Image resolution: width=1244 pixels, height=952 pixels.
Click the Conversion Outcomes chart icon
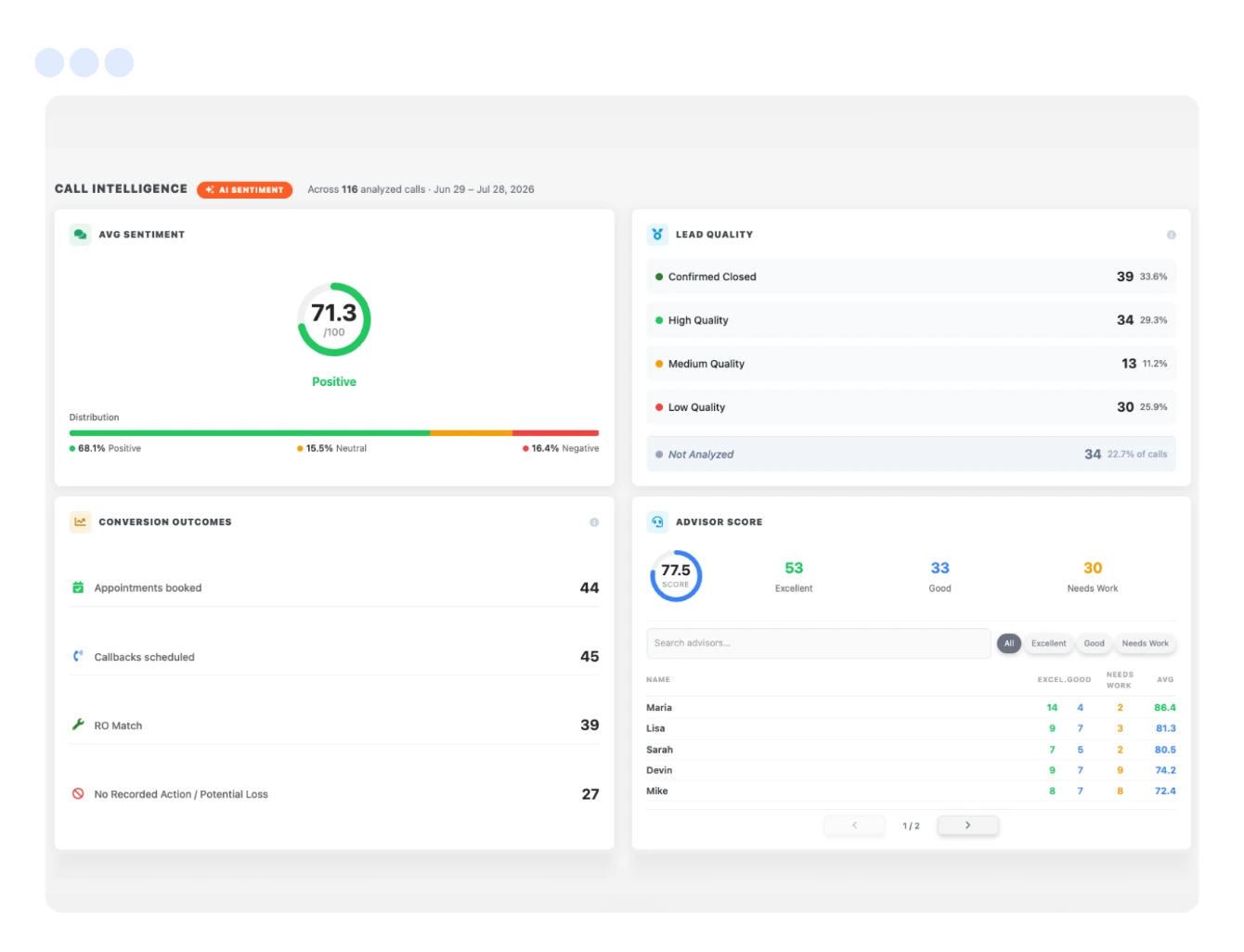(80, 522)
